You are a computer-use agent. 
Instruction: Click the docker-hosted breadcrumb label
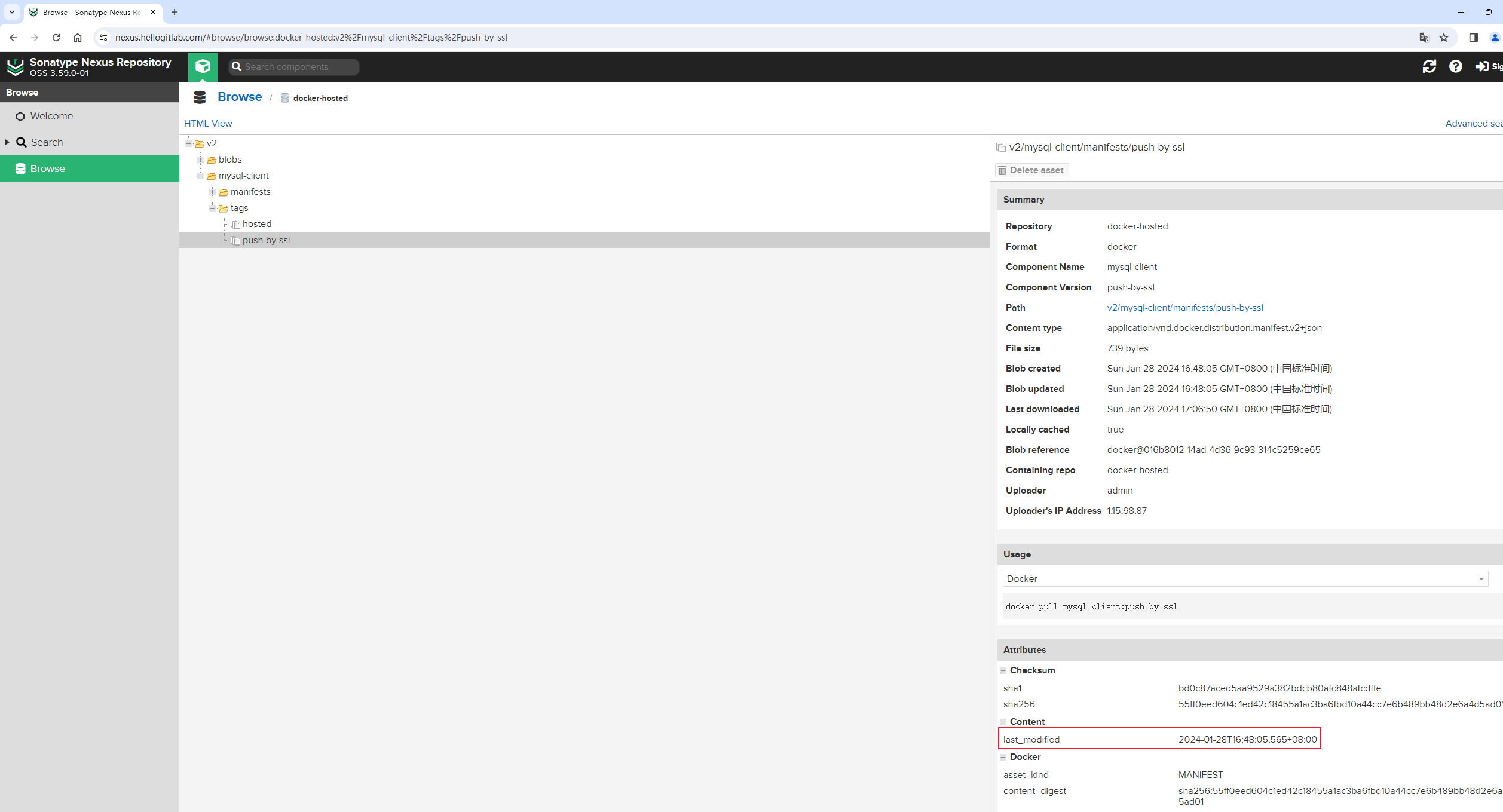tap(320, 98)
